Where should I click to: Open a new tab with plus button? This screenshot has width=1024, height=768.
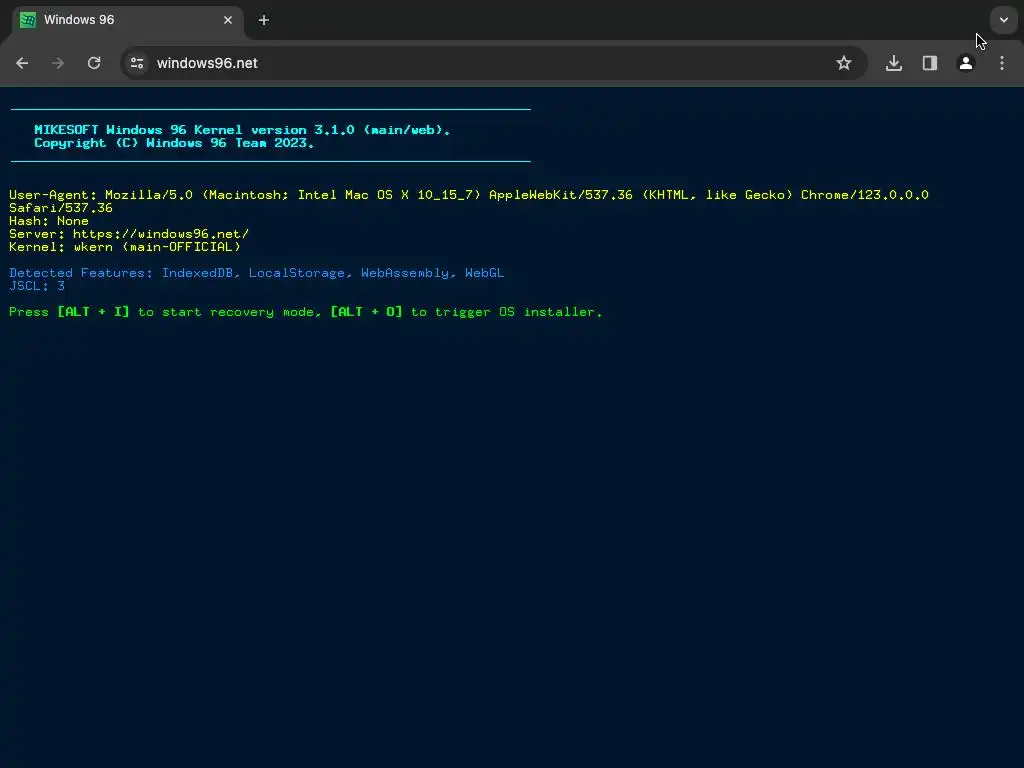264,20
